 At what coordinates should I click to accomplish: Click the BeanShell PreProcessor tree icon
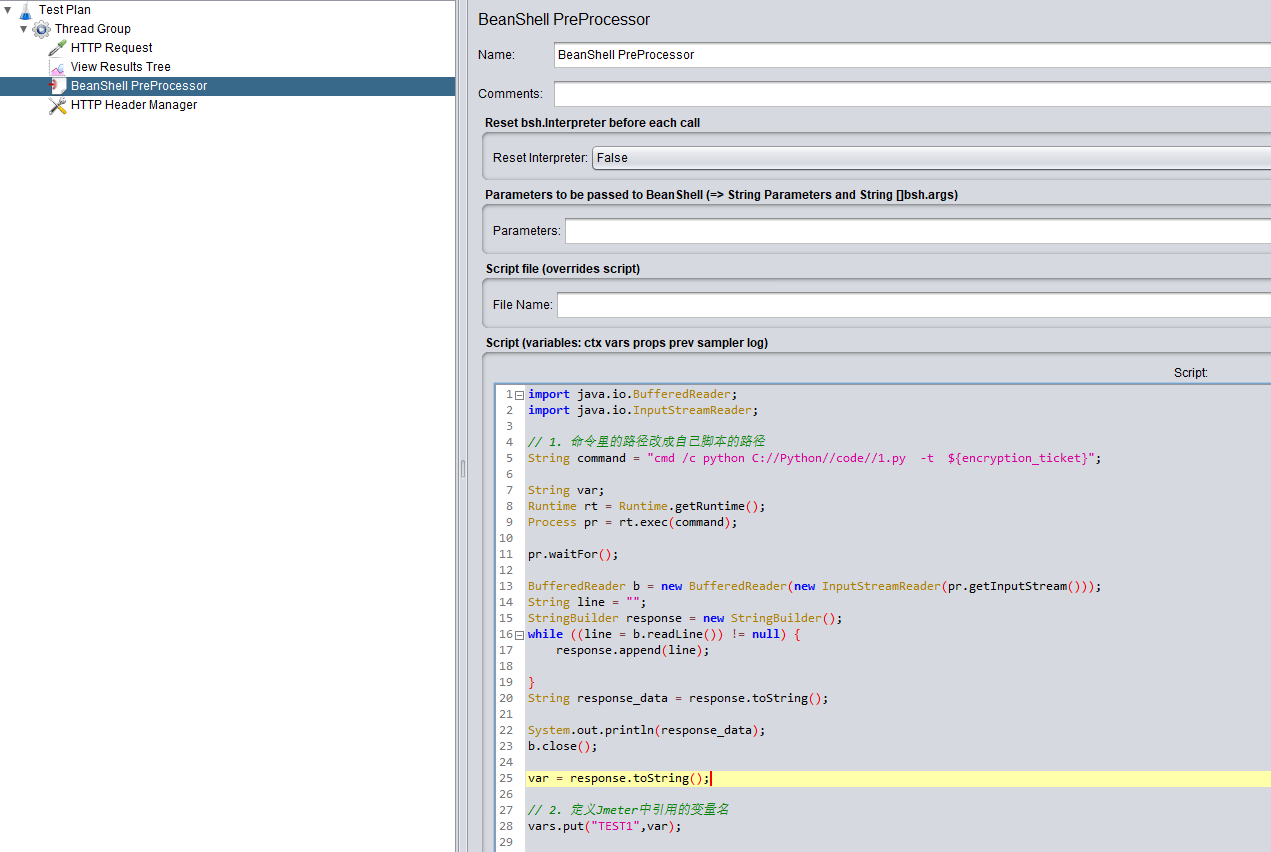58,86
